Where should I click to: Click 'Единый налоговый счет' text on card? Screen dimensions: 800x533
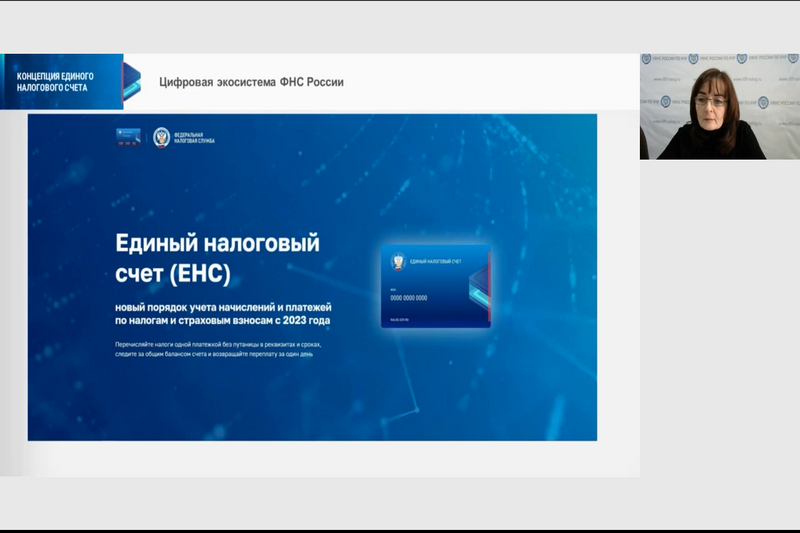click(x=436, y=261)
